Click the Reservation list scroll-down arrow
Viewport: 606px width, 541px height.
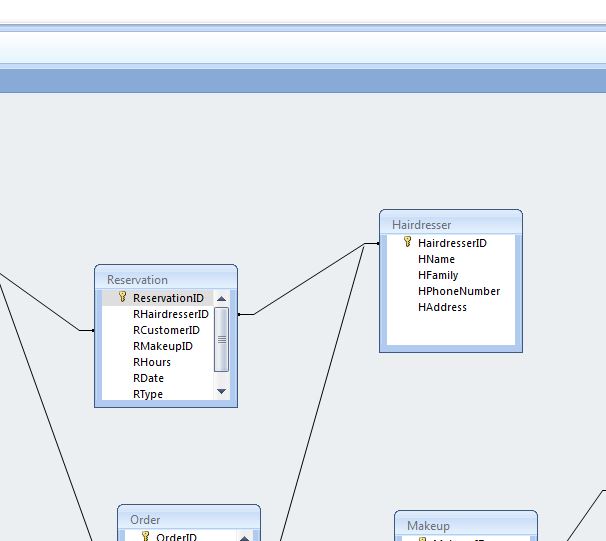pos(221,391)
